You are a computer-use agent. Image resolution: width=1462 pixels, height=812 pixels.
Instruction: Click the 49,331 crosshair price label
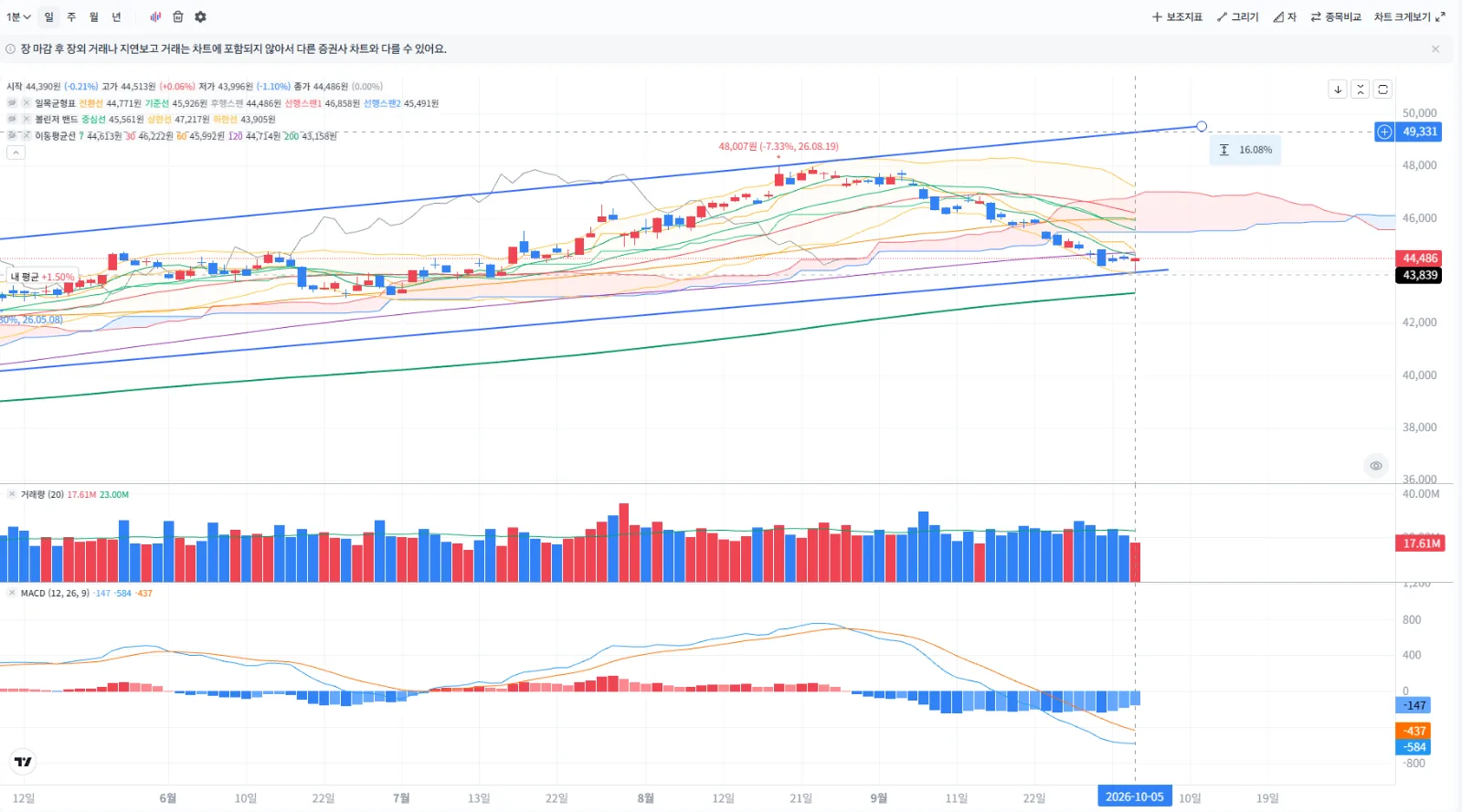coord(1420,132)
